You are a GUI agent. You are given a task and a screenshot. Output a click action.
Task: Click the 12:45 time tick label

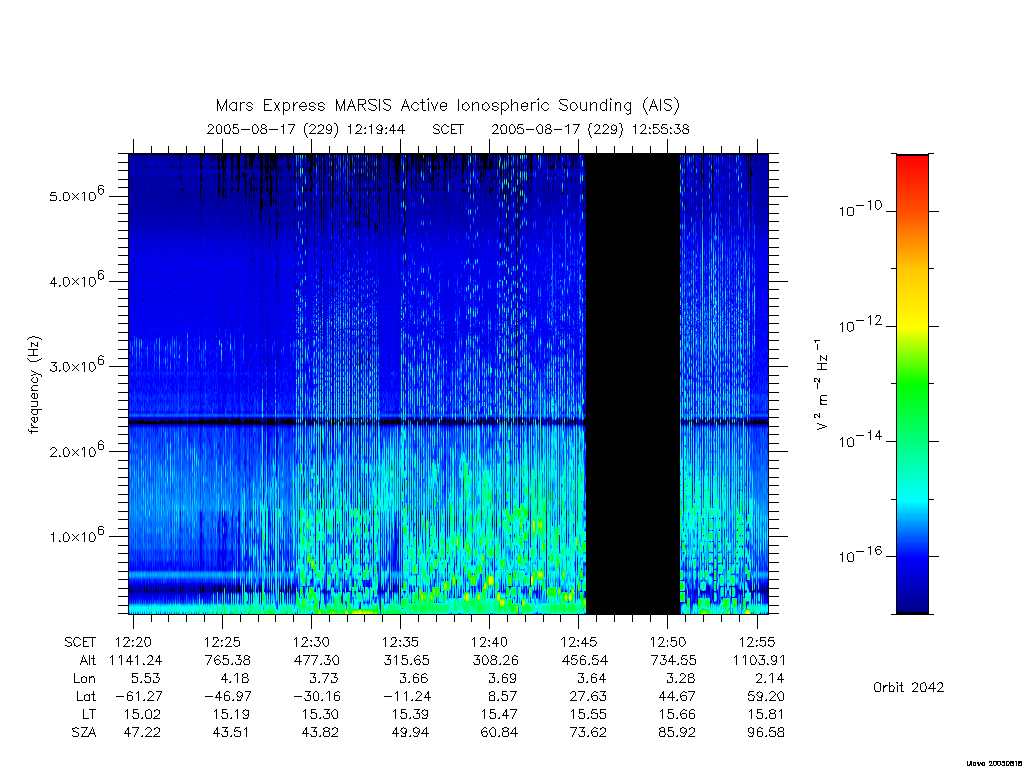[x=579, y=643]
